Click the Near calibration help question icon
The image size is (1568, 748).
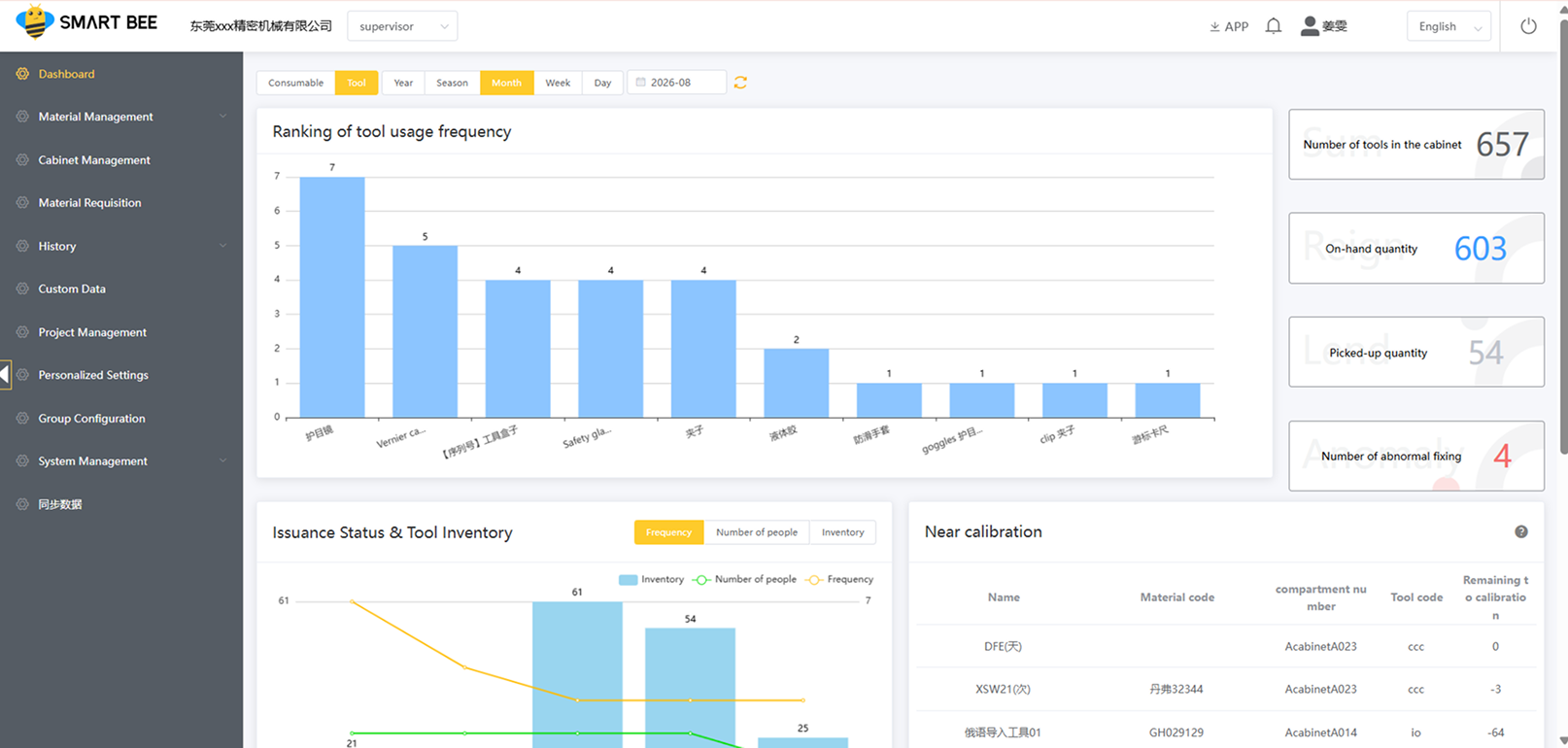pos(1521,531)
